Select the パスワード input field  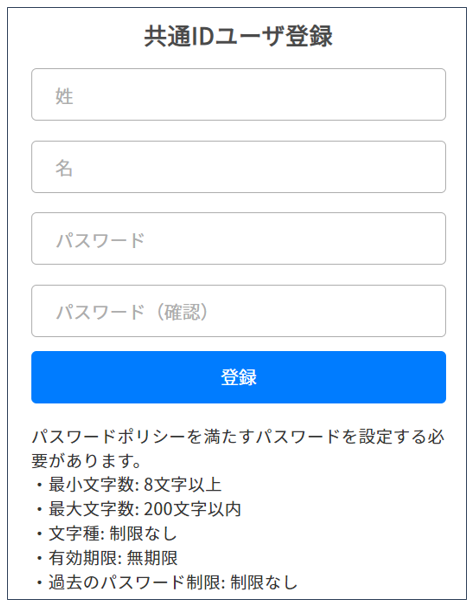coord(239,239)
